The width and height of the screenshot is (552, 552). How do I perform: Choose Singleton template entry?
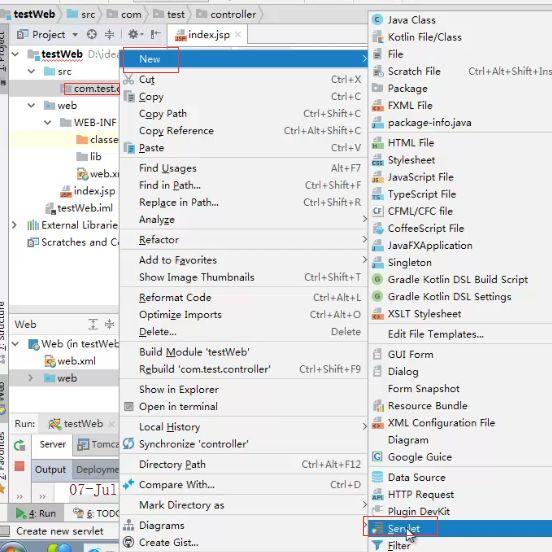point(460,263)
